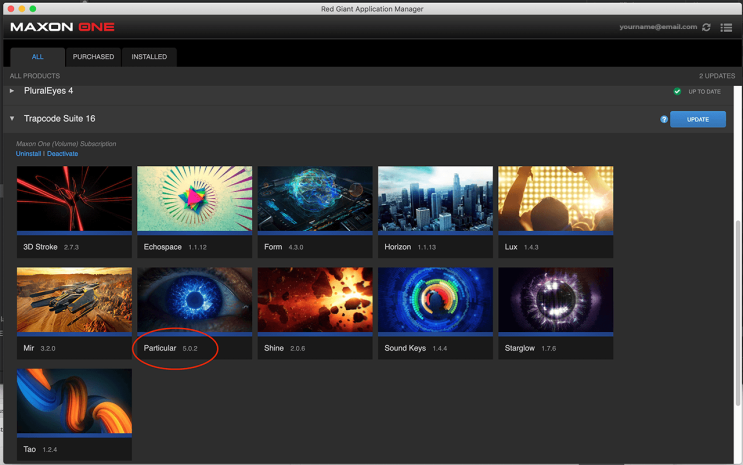The width and height of the screenshot is (743, 465).
Task: Select the Echospace plugin thumbnail
Action: [195, 199]
